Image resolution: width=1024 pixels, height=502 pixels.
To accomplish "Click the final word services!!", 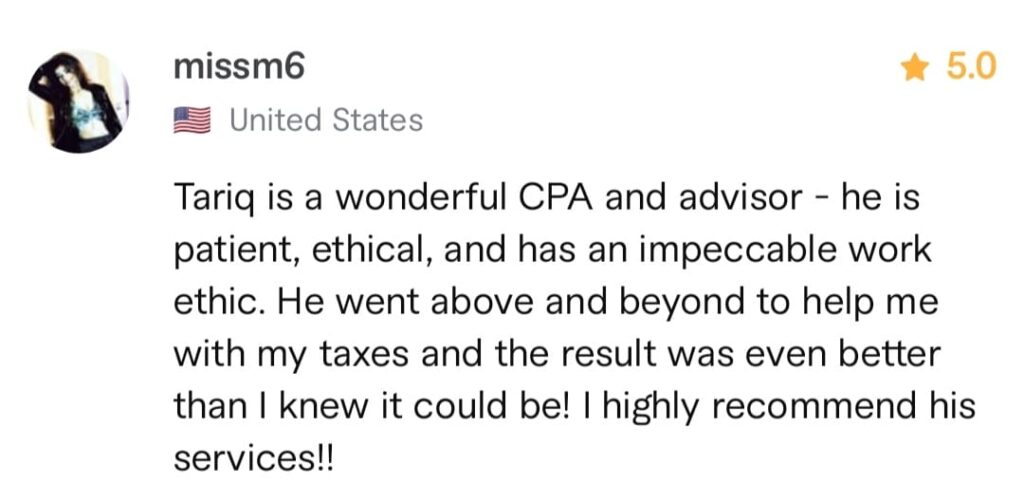I will pos(253,459).
